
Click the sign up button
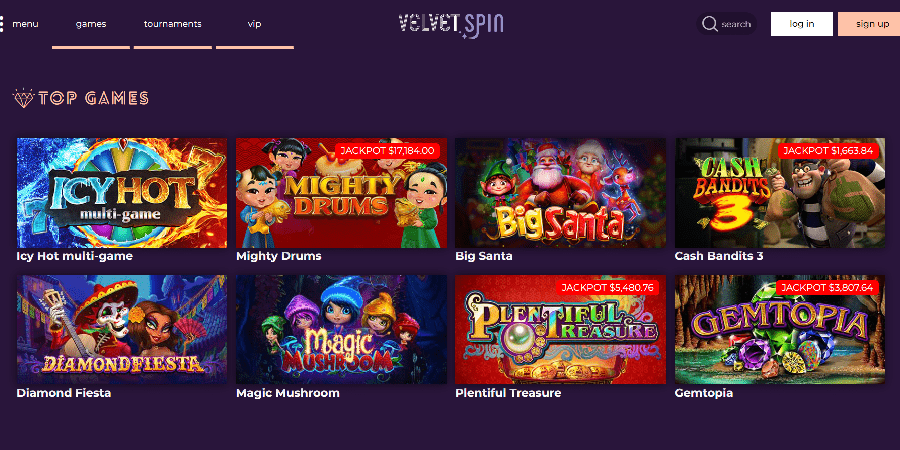coord(869,24)
